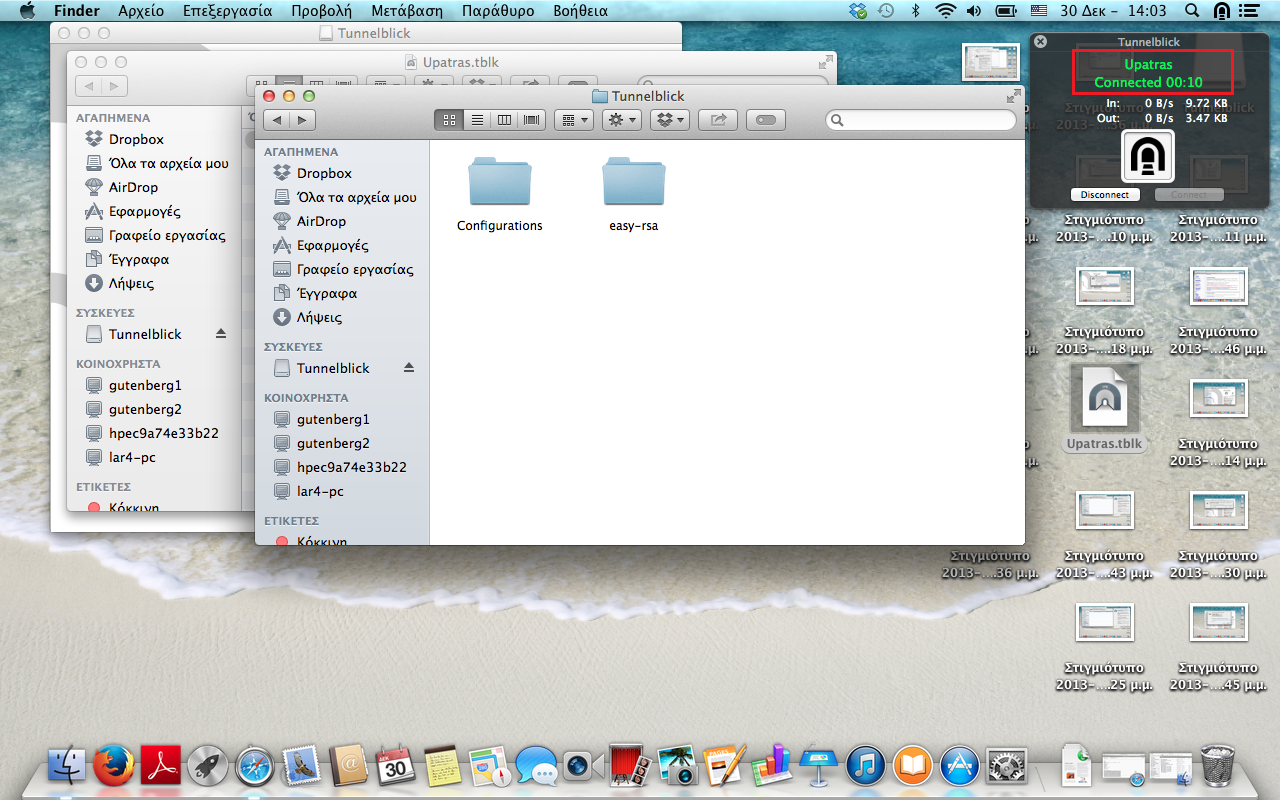Open the Apple menu
The width and height of the screenshot is (1280, 800).
tap(27, 11)
